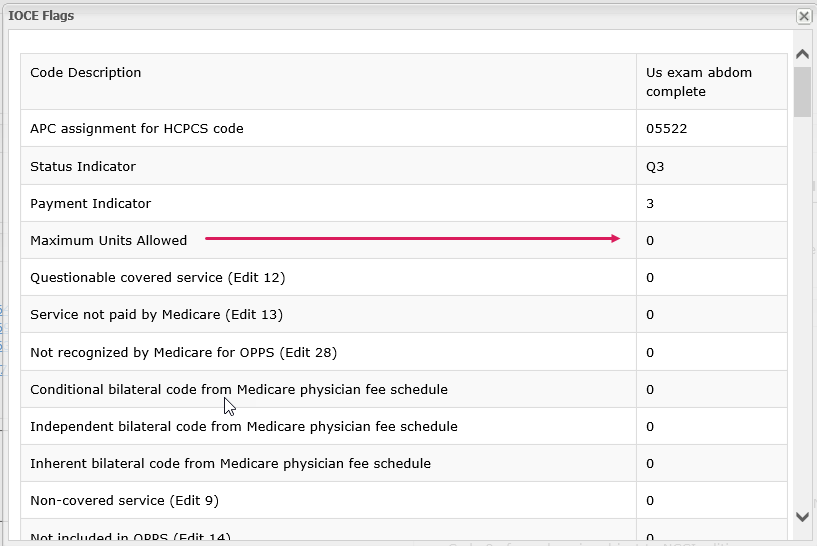Click the Status Indicator row label

[x=83, y=166]
